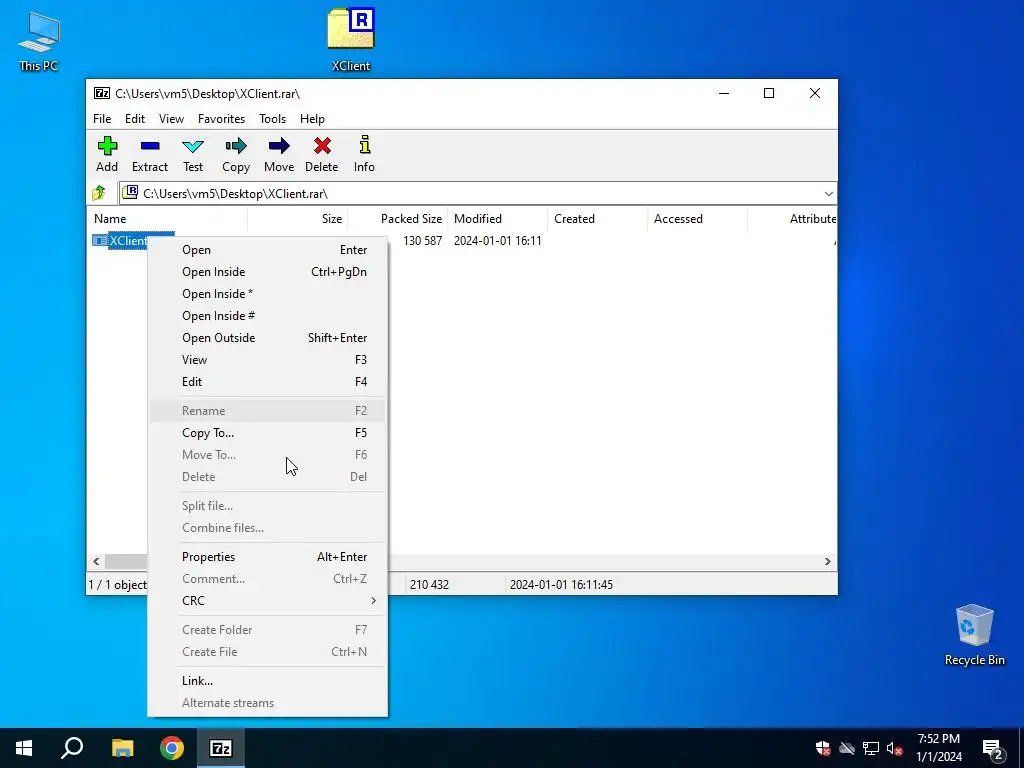The height and width of the screenshot is (768, 1024).
Task: Click muted speaker tray icon
Action: click(x=895, y=748)
